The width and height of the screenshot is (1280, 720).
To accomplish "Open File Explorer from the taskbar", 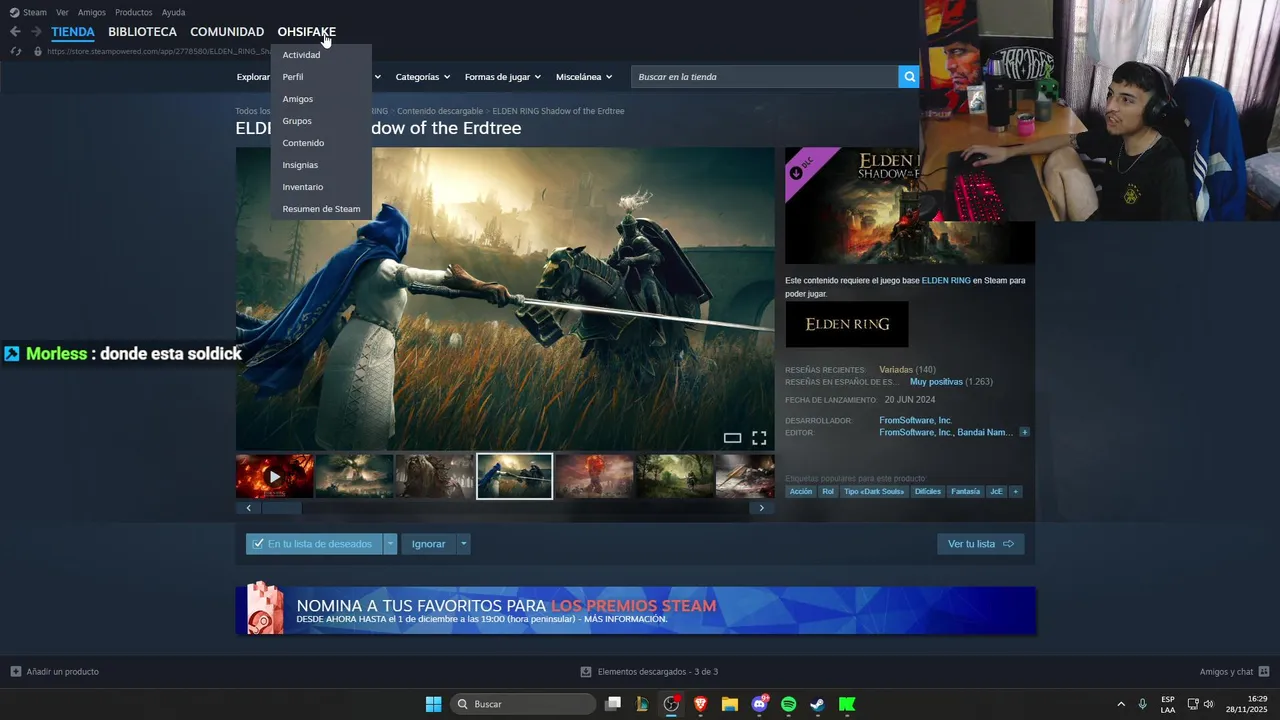I will (x=729, y=704).
